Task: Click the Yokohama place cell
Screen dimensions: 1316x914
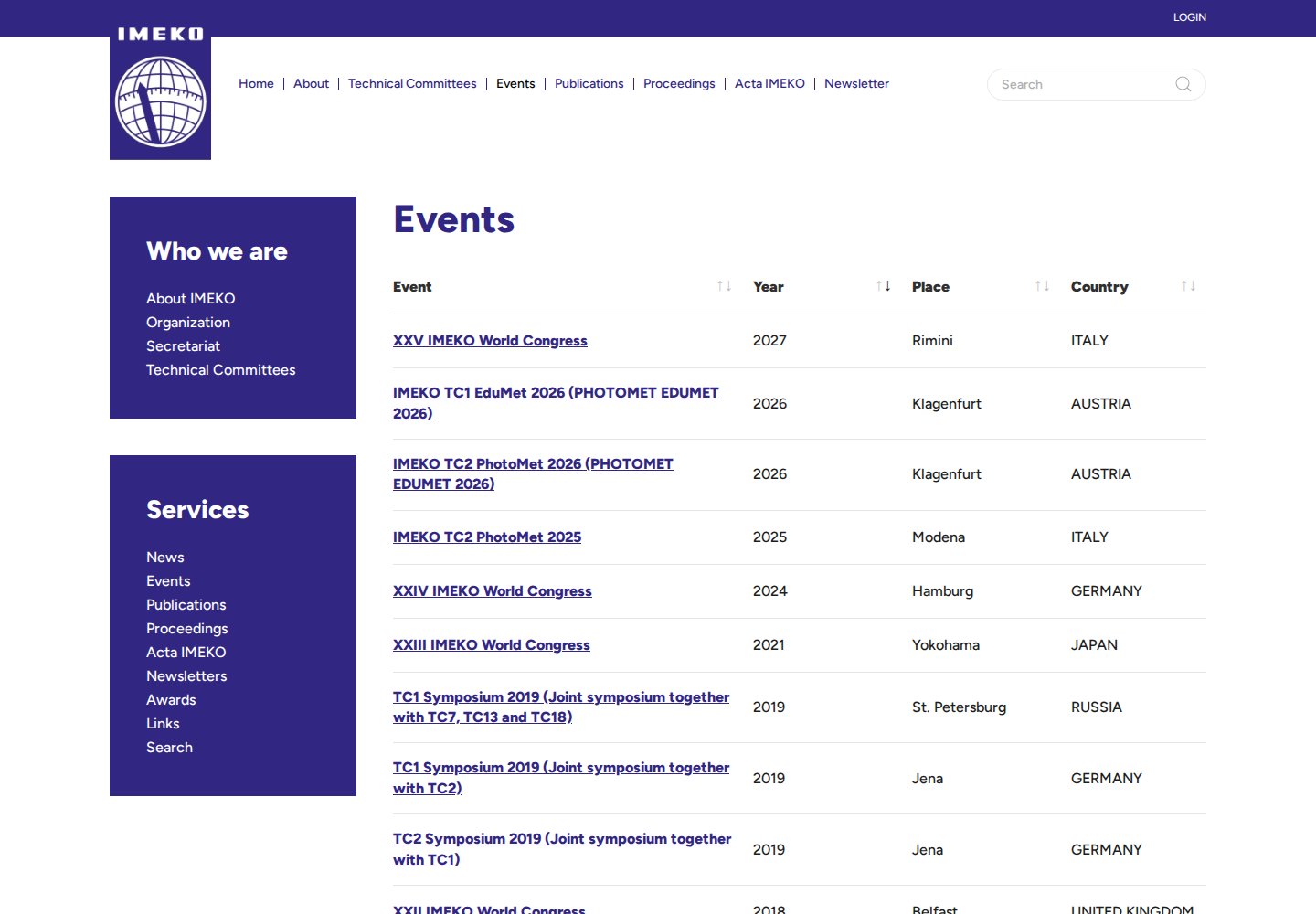Action: (946, 644)
